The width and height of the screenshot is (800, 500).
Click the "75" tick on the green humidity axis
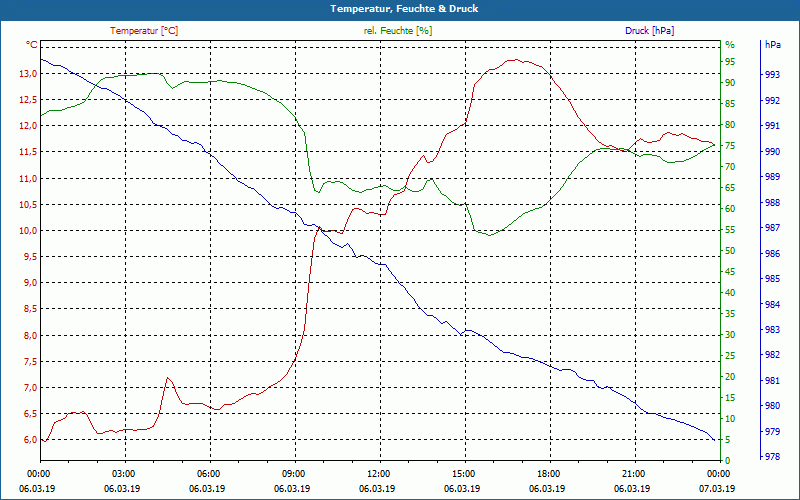coord(730,146)
